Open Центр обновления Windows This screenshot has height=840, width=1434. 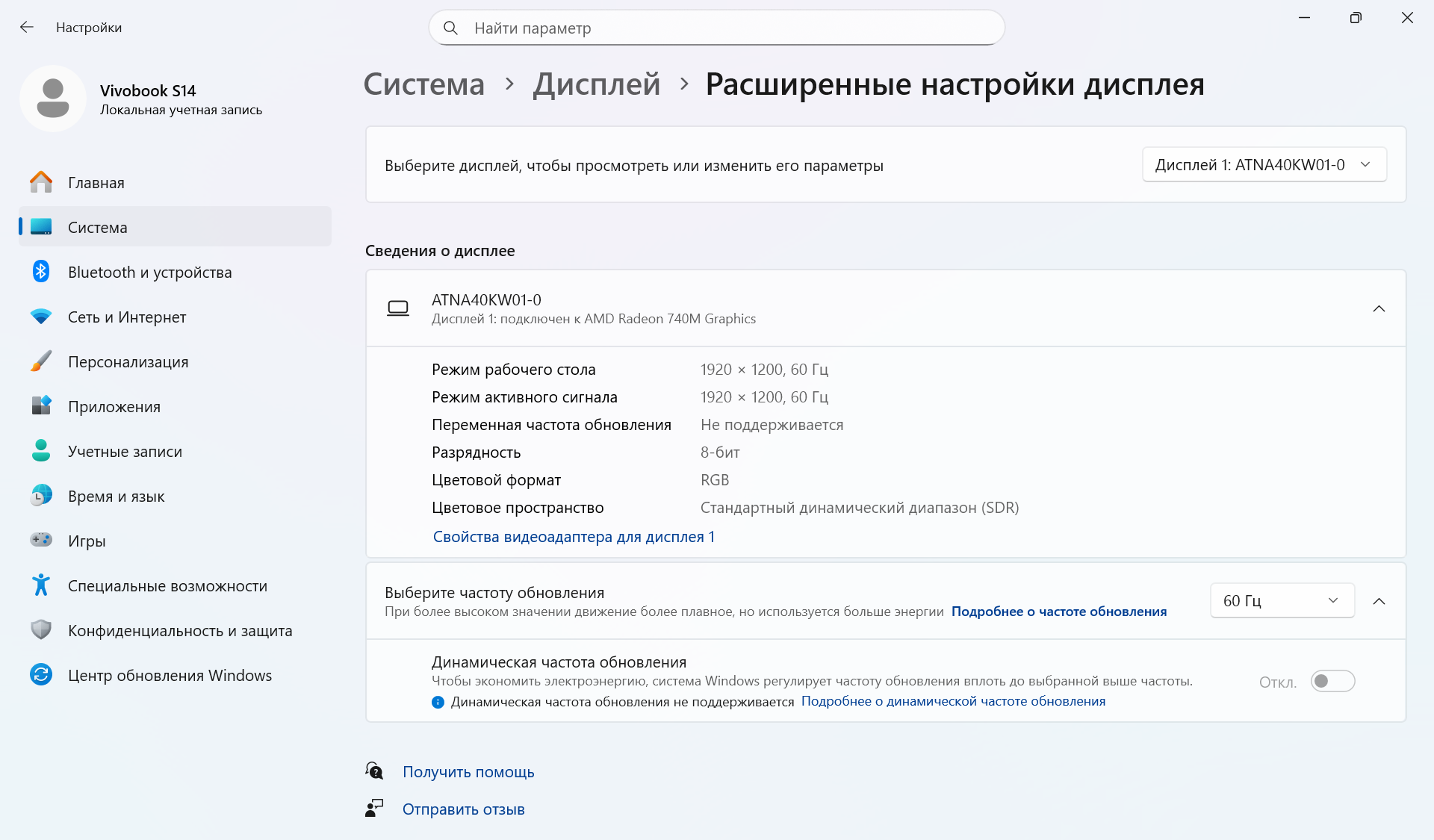(x=175, y=675)
